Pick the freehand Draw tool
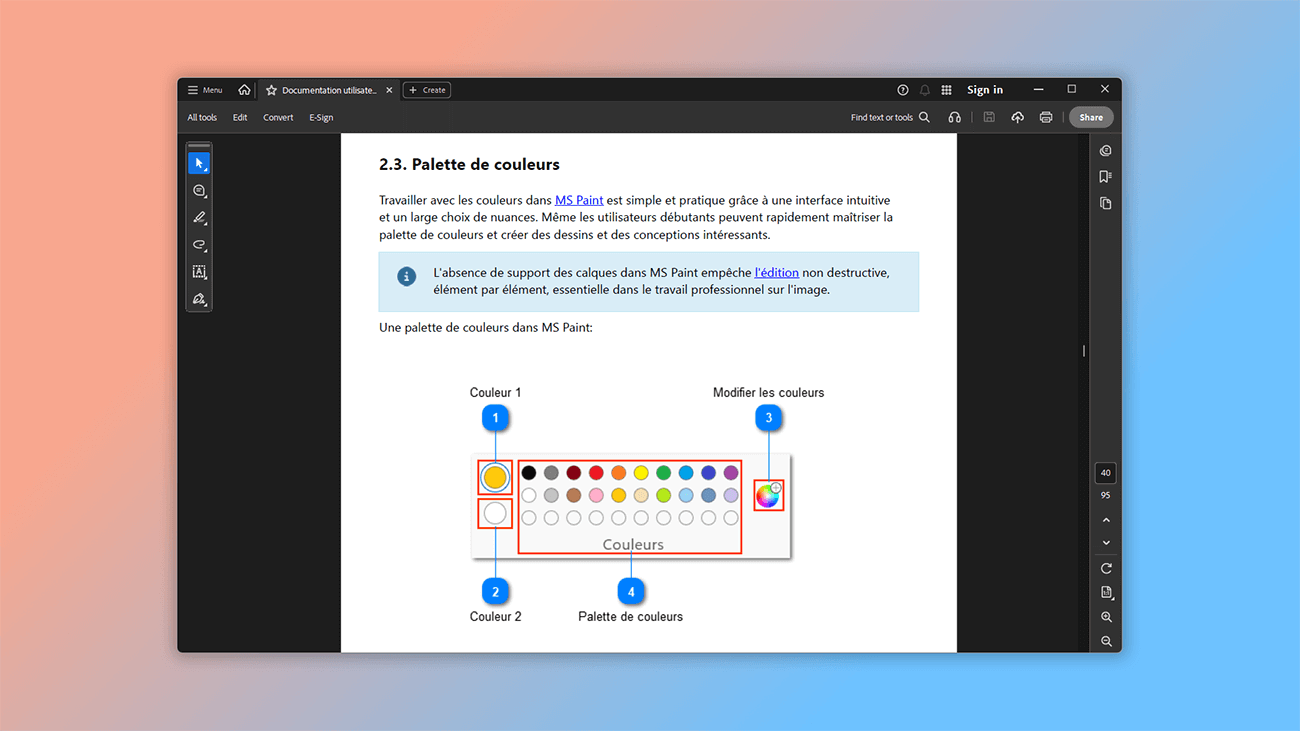This screenshot has height=731, width=1300. [x=199, y=245]
